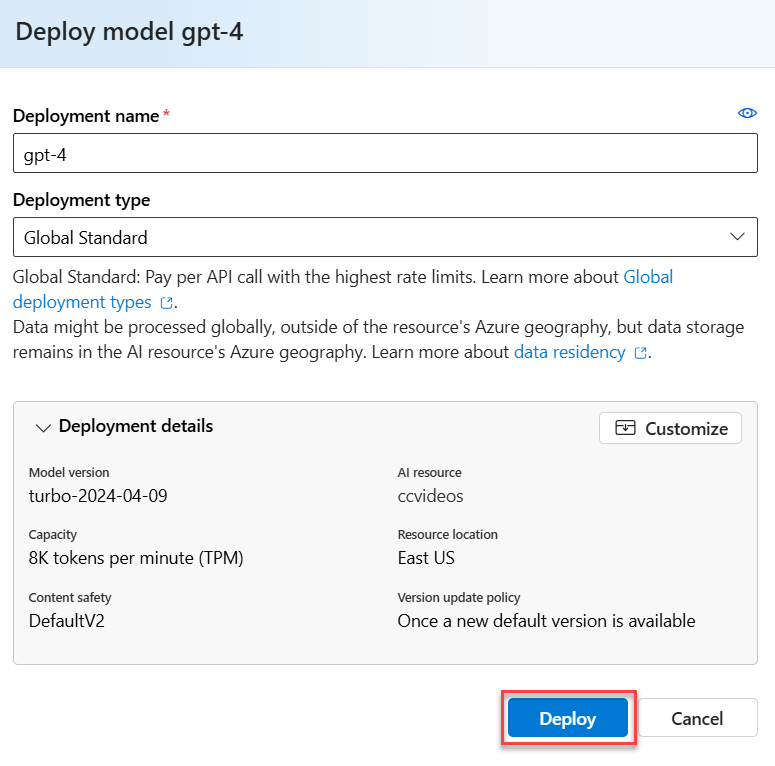Collapse the Deployment details section
Viewport: 775px width, 766px height.
click(x=43, y=427)
